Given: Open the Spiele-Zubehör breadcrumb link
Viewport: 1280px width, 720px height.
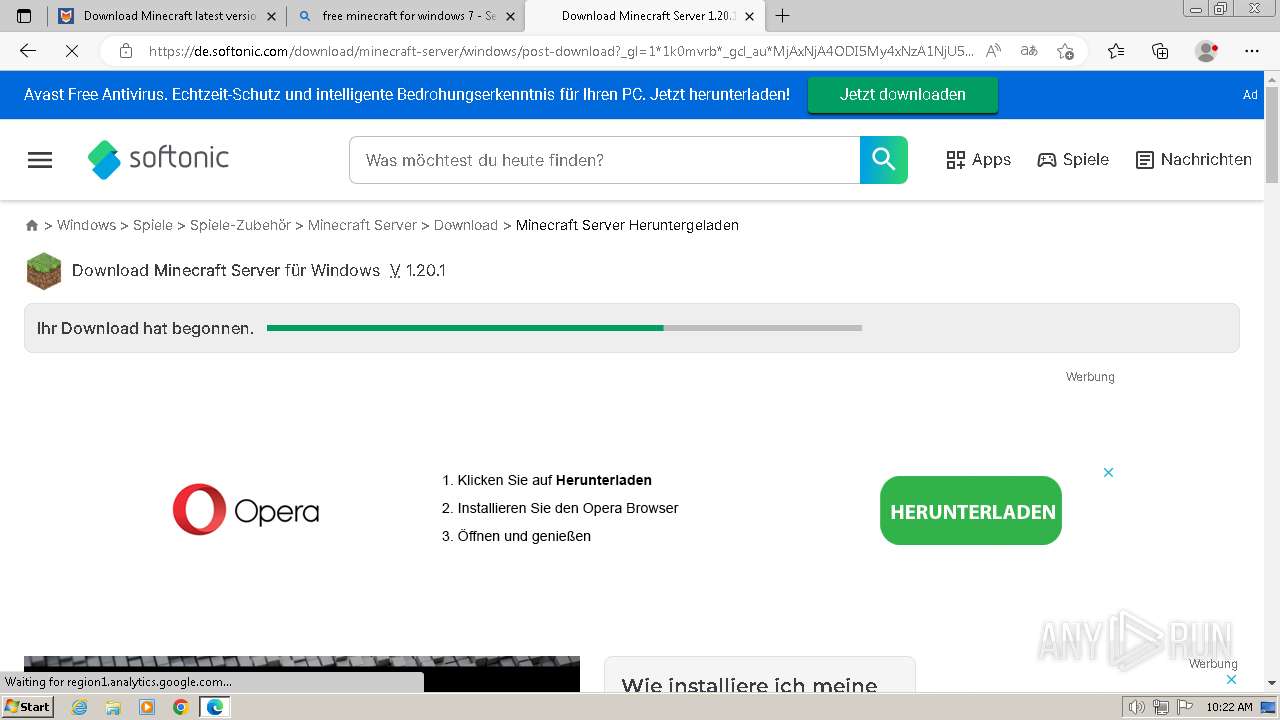Looking at the screenshot, I should coord(240,225).
